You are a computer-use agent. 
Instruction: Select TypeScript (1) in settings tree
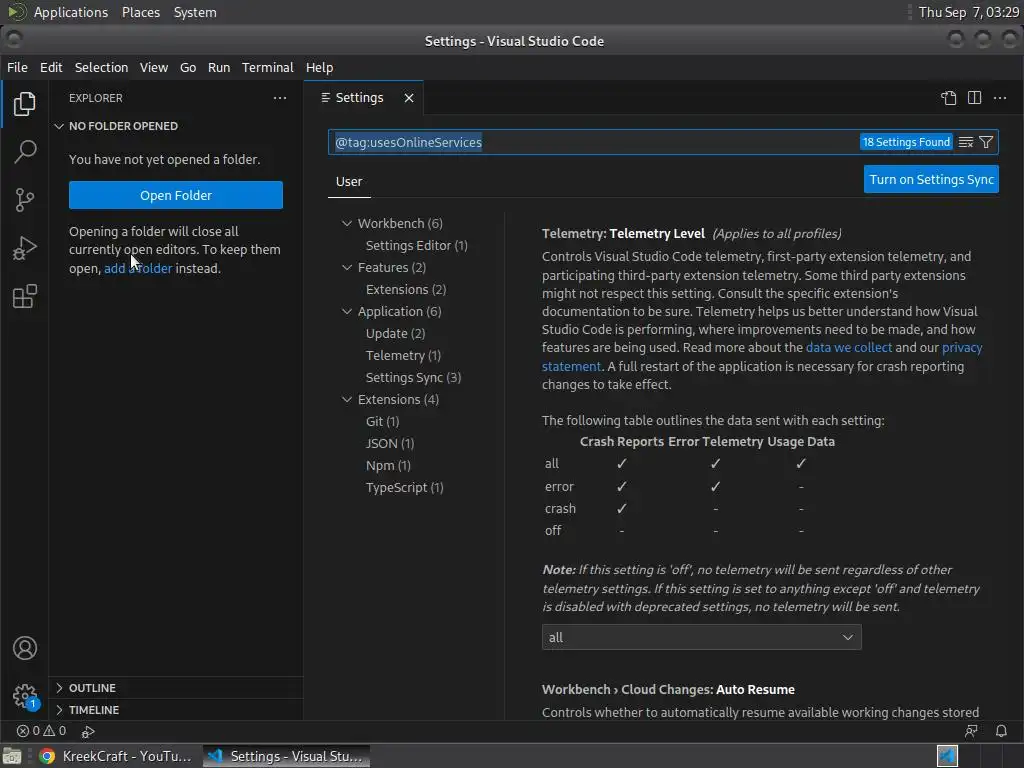[x=404, y=488]
